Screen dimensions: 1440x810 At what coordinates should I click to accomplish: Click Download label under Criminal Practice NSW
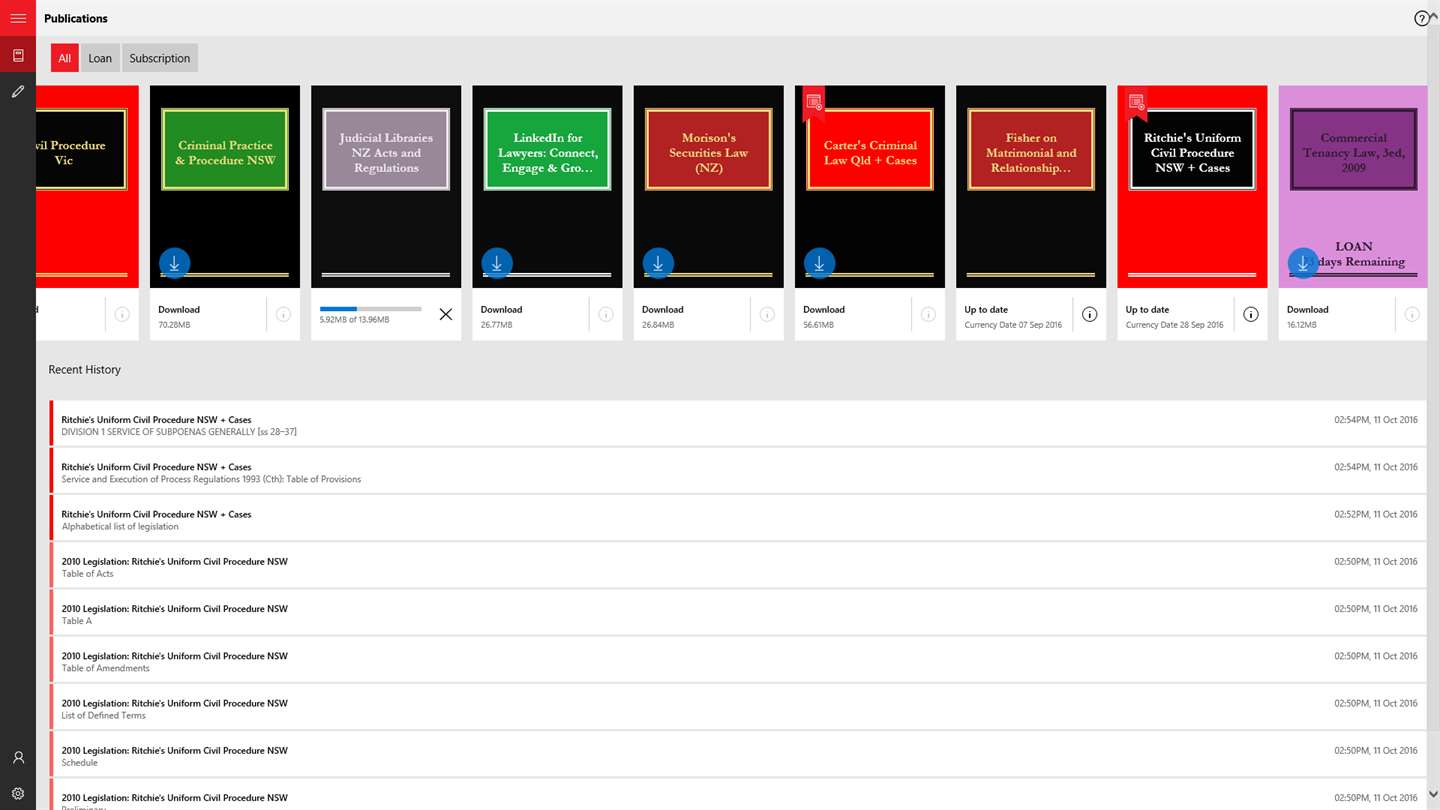(x=179, y=309)
